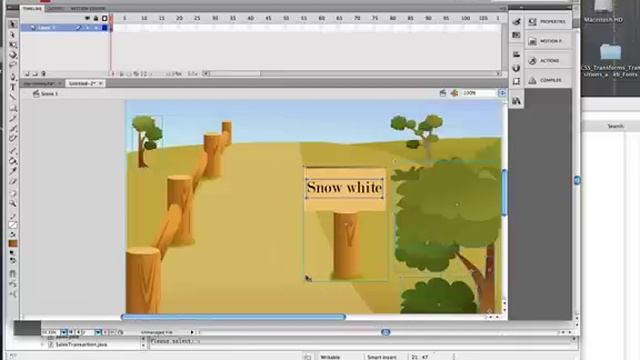Select the Free Transform tool
640x360 pixels.
point(13,44)
